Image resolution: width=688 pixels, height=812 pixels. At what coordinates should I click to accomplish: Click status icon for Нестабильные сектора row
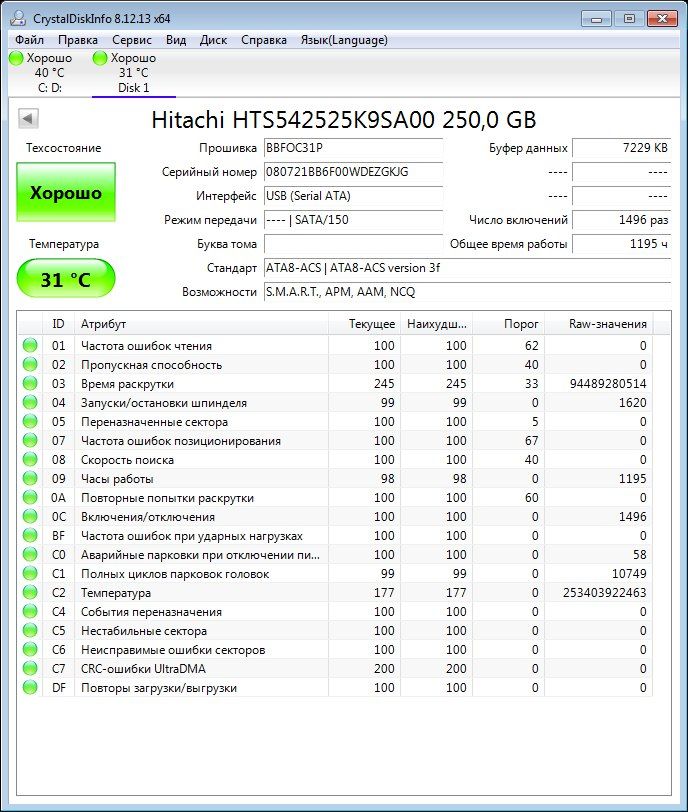(x=30, y=630)
